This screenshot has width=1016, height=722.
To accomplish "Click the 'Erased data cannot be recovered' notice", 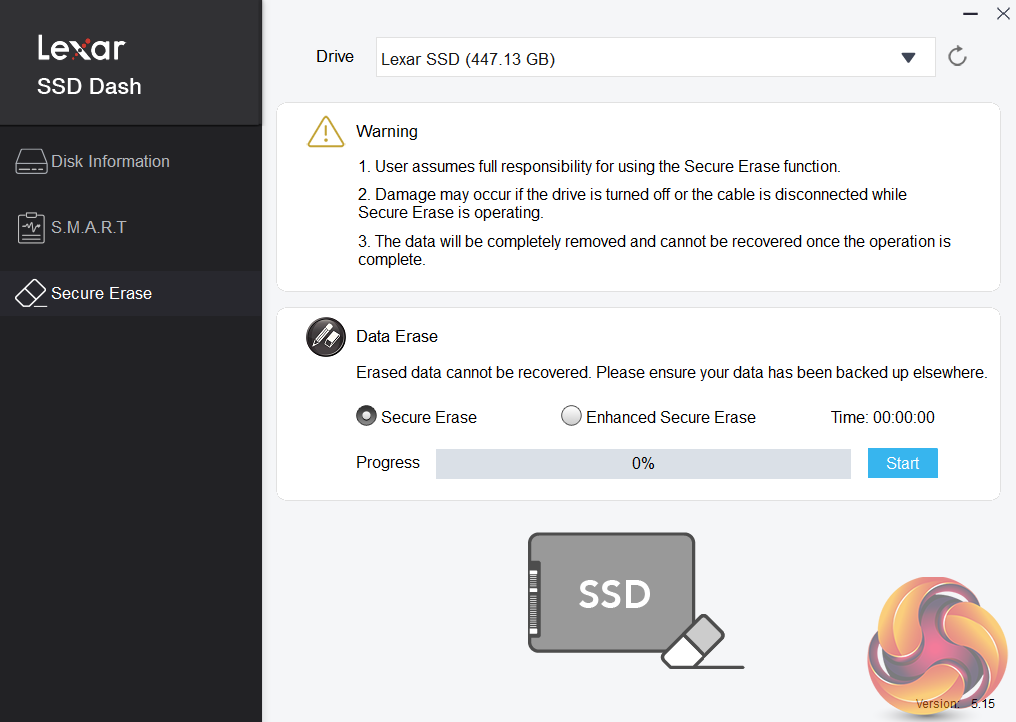I will click(x=672, y=373).
